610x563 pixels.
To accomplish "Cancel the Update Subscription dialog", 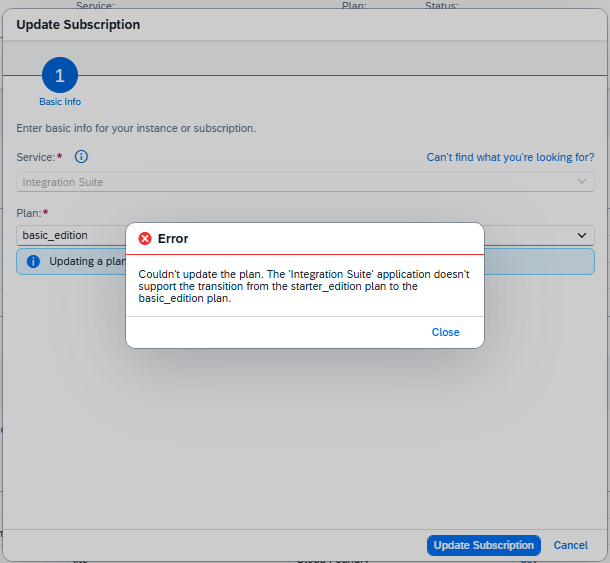I will click(570, 545).
